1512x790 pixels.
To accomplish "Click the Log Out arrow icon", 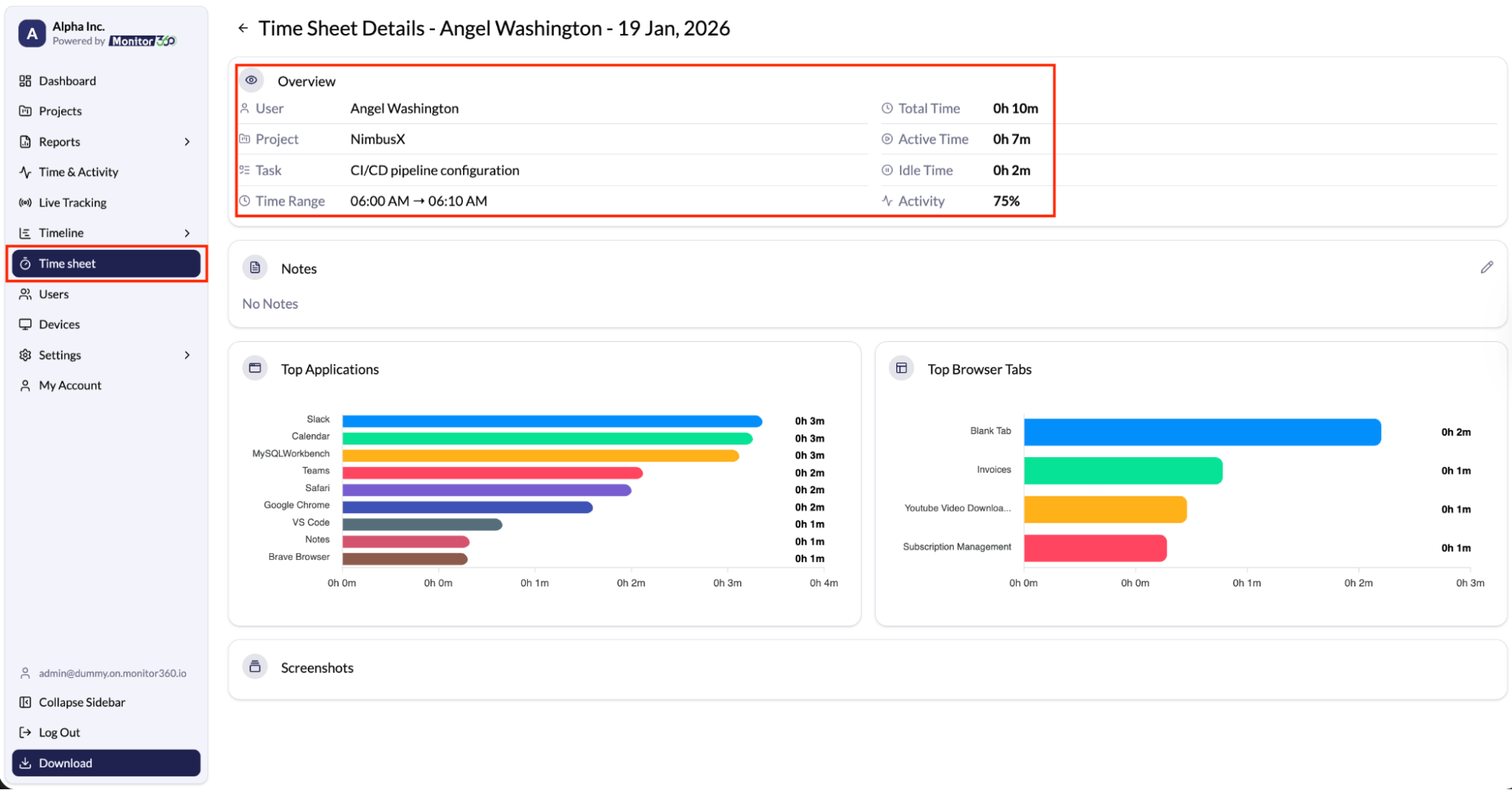I will tap(25, 732).
